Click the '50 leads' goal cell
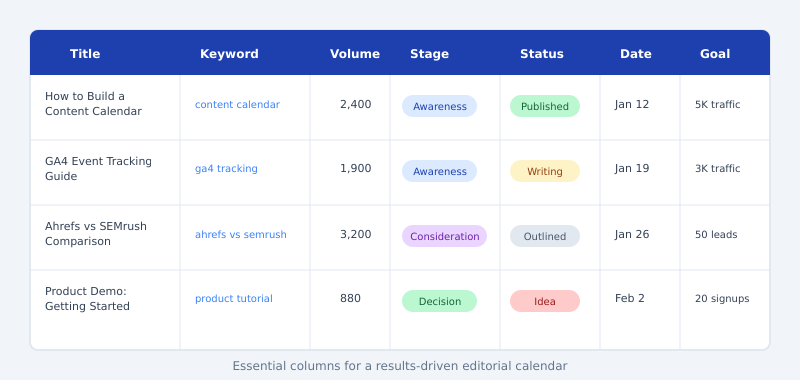The width and height of the screenshot is (800, 380). click(716, 235)
